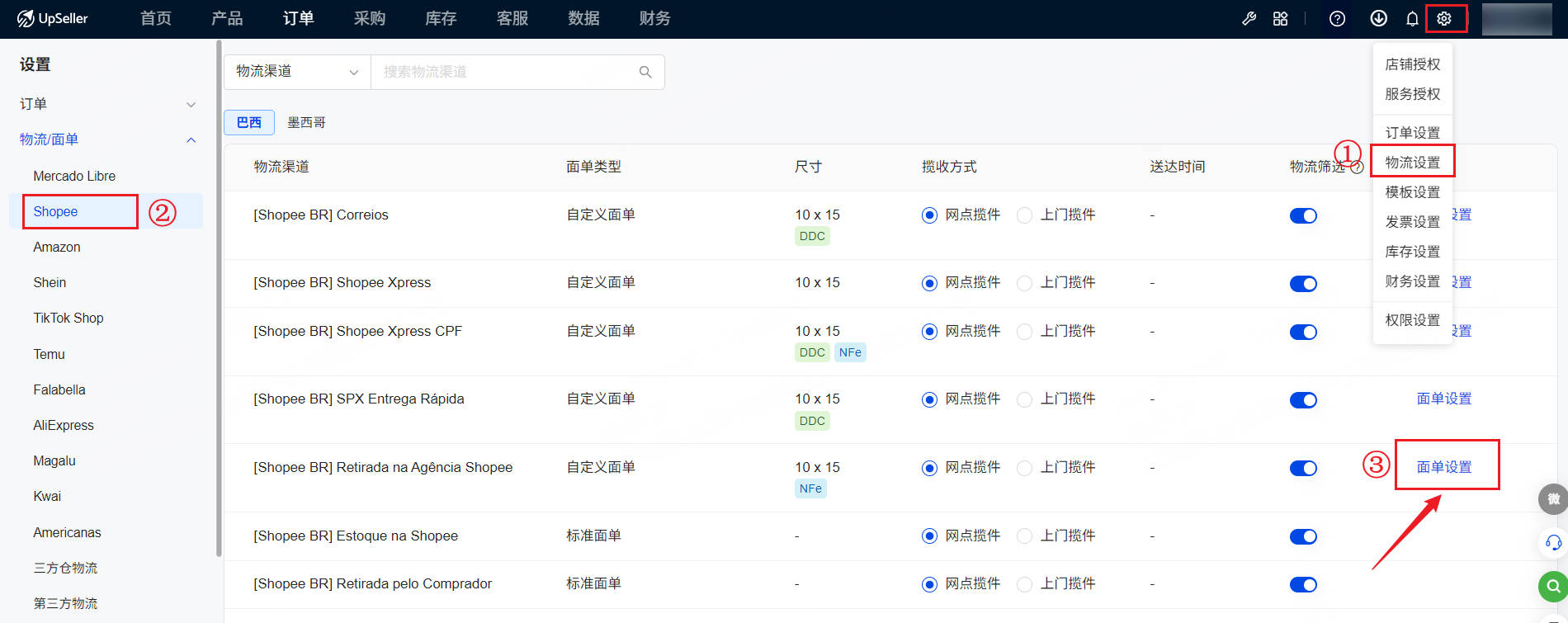This screenshot has height=623, width=1568.
Task: Click the notification bell icon
Action: click(x=1412, y=18)
